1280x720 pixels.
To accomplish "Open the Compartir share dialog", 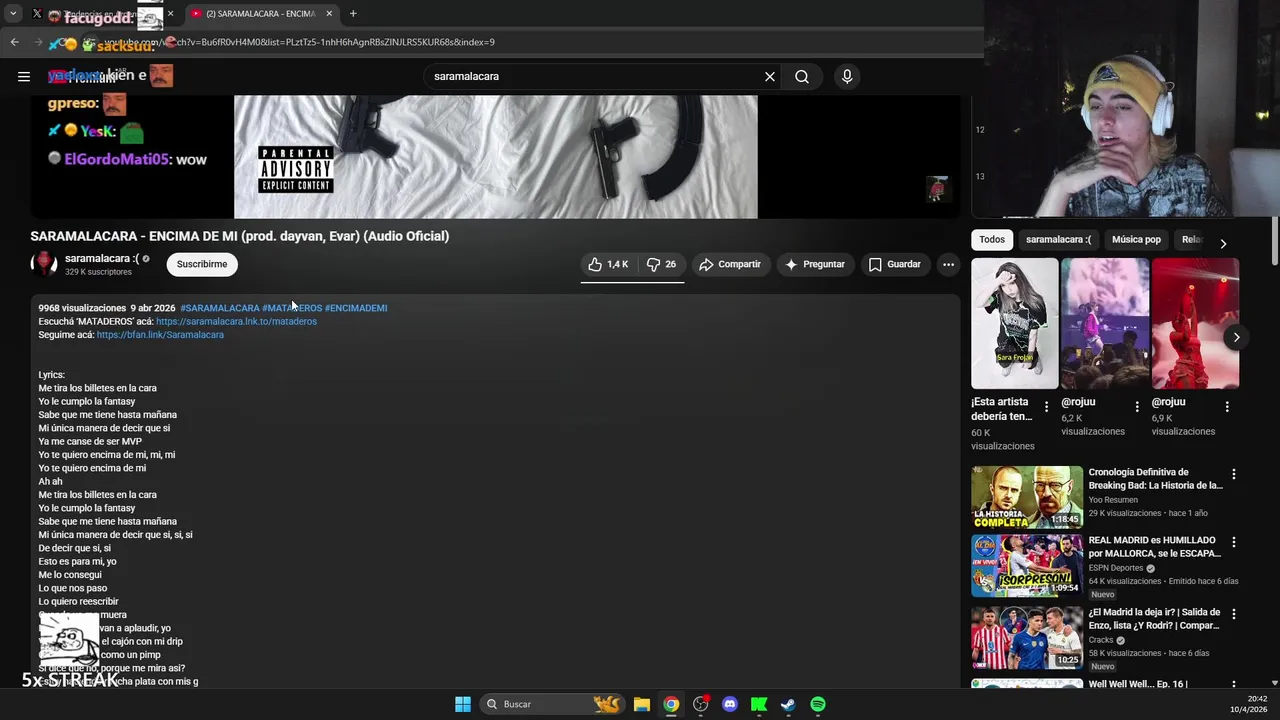I will click(x=730, y=264).
